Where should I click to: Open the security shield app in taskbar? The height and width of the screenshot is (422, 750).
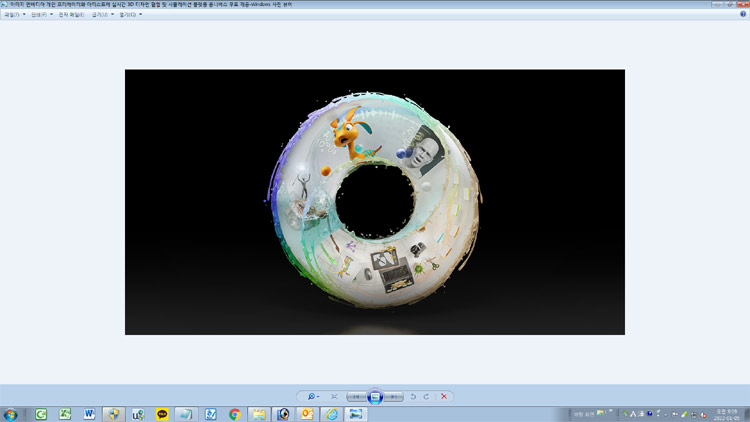(114, 414)
